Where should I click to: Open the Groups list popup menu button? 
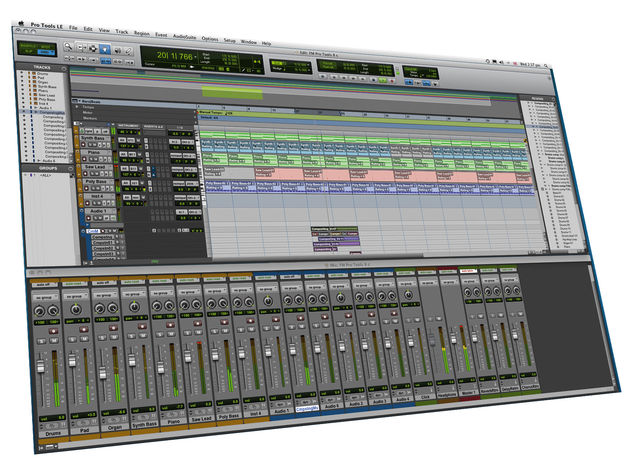(71, 169)
